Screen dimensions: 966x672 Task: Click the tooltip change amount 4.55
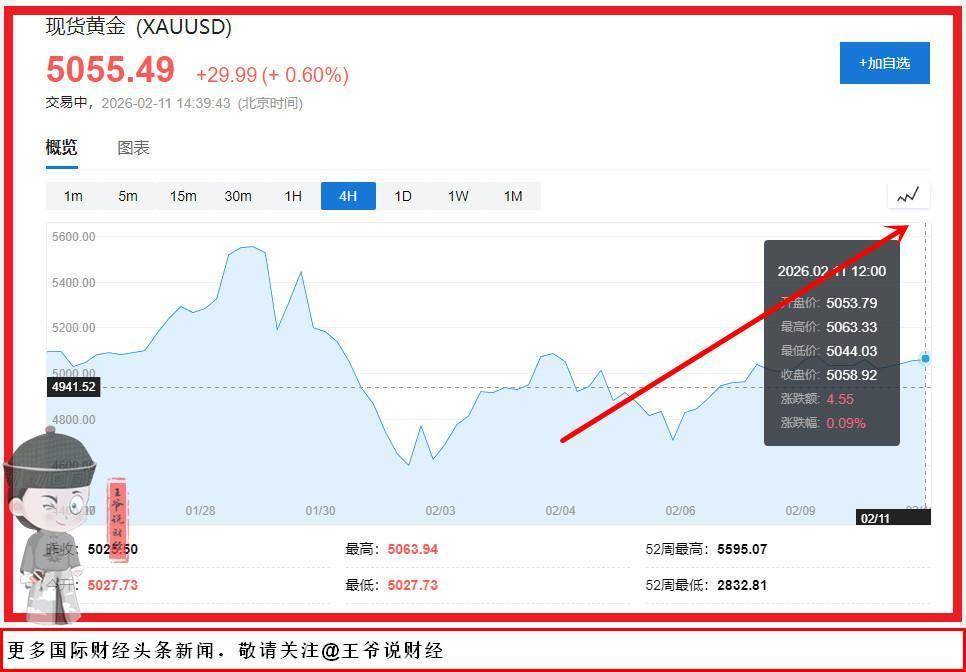point(840,399)
